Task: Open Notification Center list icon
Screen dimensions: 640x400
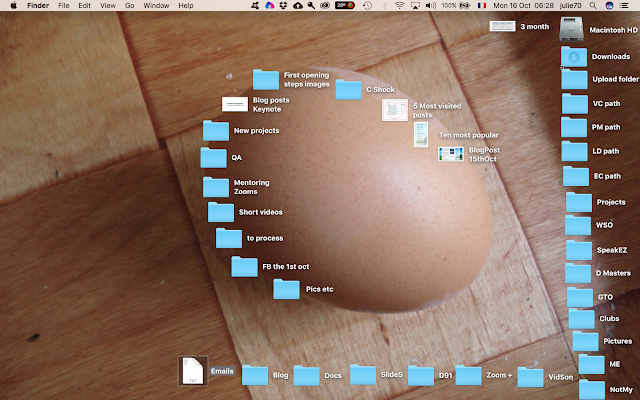Action: [624, 5]
